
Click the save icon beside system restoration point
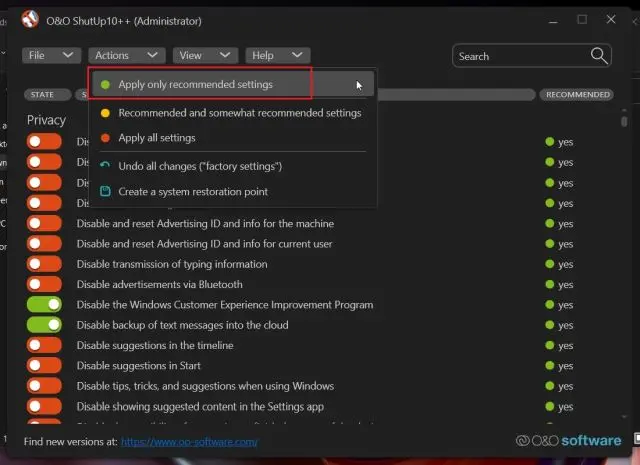point(105,191)
